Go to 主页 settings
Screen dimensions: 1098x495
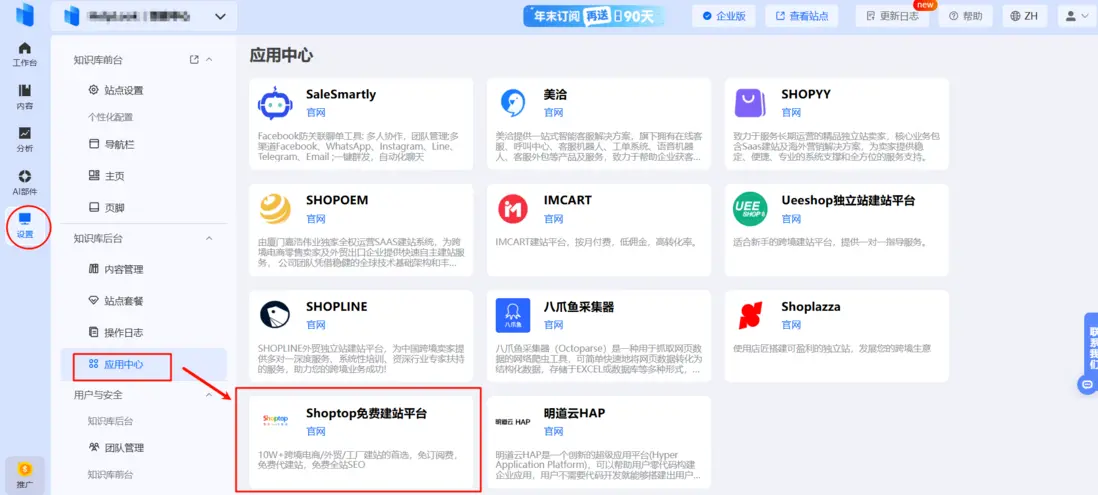click(x=106, y=176)
